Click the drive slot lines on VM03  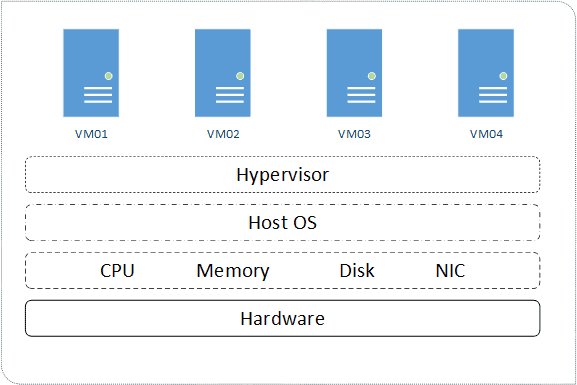(361, 95)
